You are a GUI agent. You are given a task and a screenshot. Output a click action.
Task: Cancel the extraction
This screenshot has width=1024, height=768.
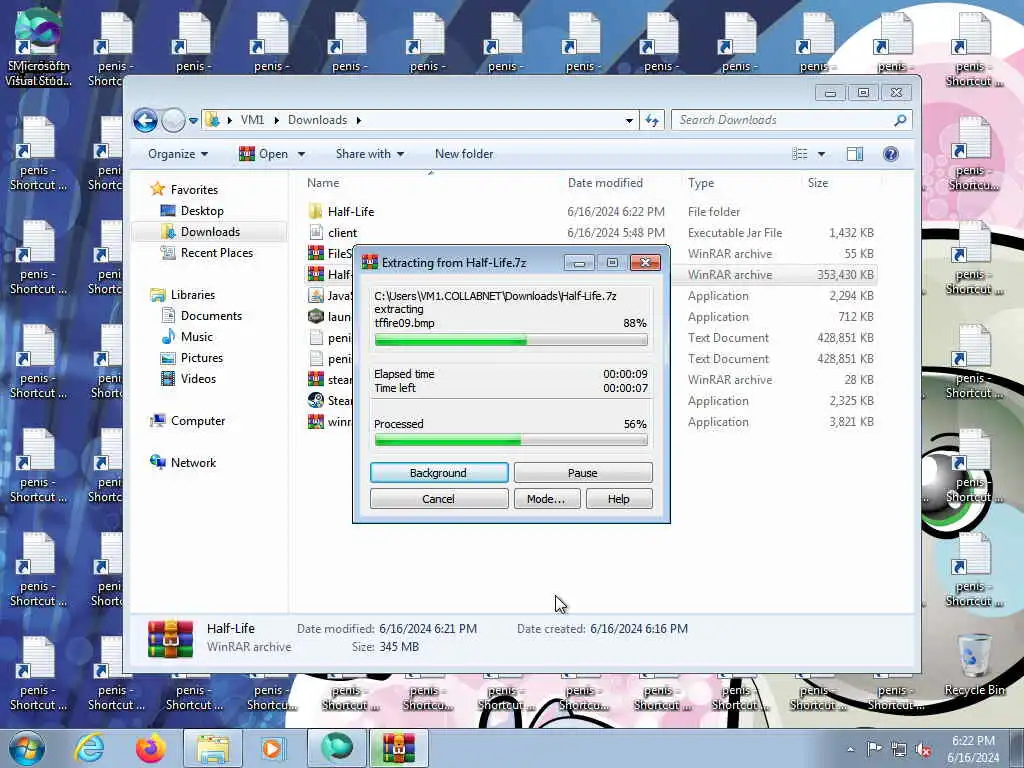(439, 499)
